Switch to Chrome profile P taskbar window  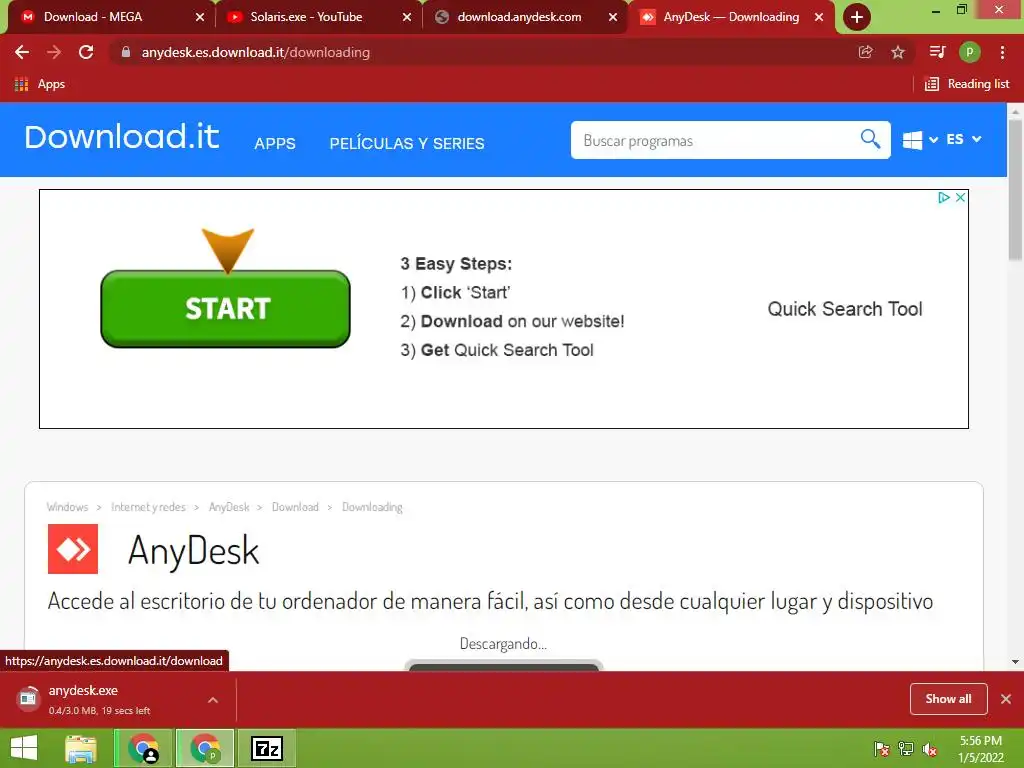tap(205, 748)
